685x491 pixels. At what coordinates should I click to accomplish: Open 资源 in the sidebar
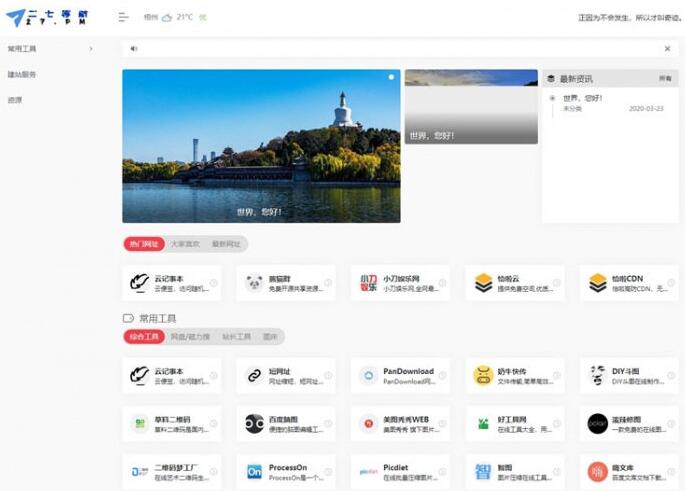pyautogui.click(x=15, y=100)
